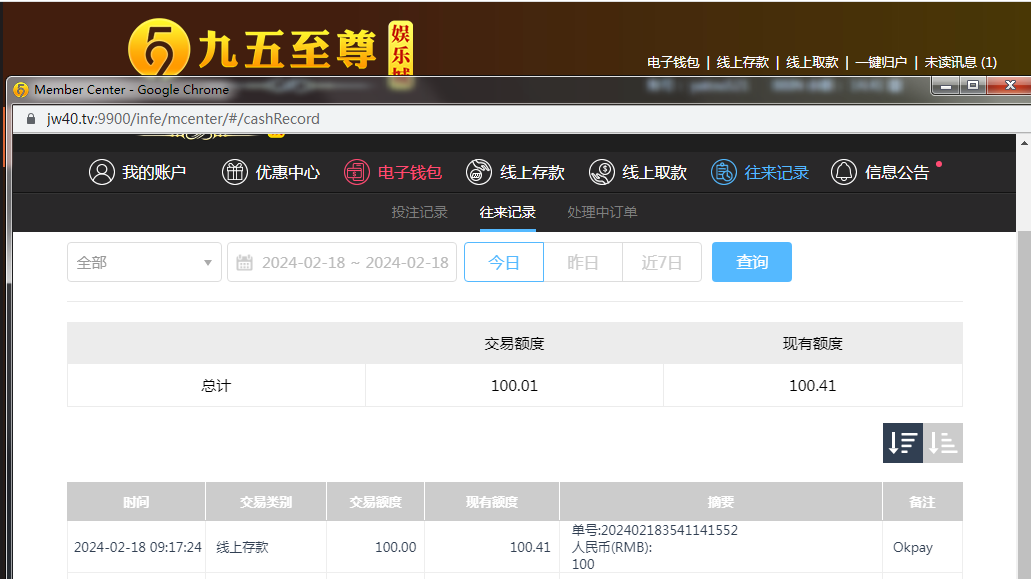Click 交易类别 column header

pos(266,501)
